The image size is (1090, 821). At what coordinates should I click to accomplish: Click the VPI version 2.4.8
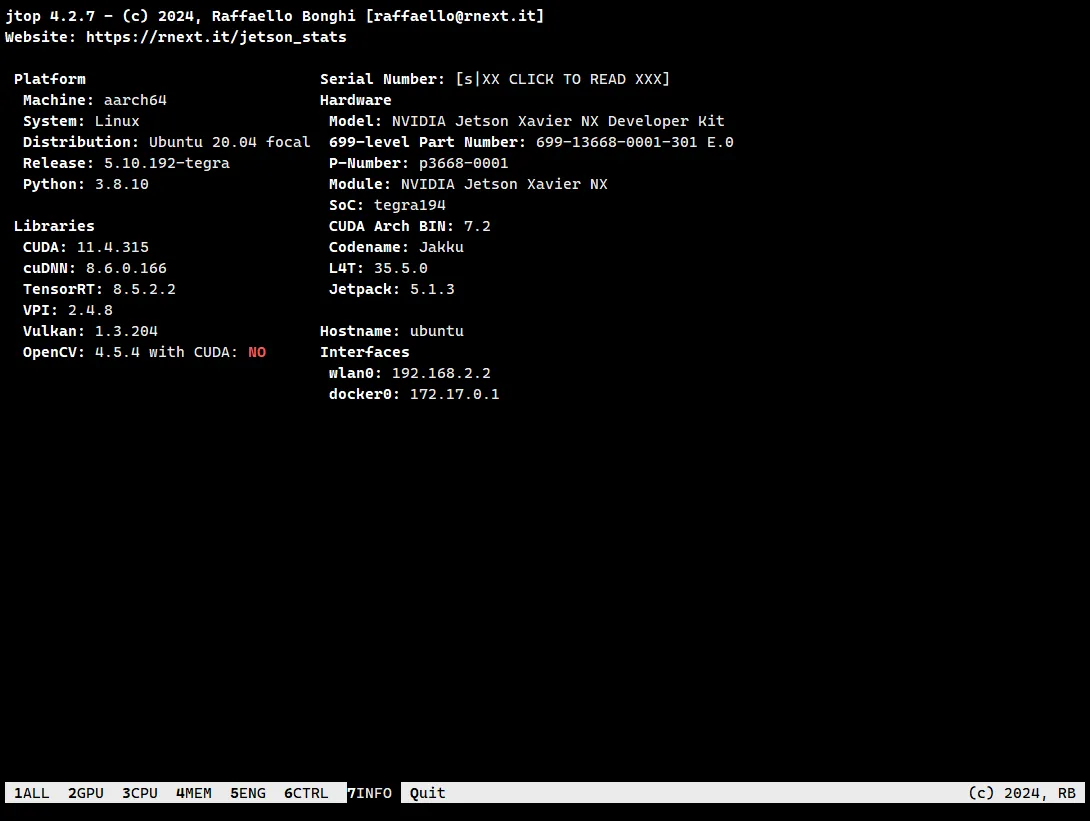[x=90, y=310]
